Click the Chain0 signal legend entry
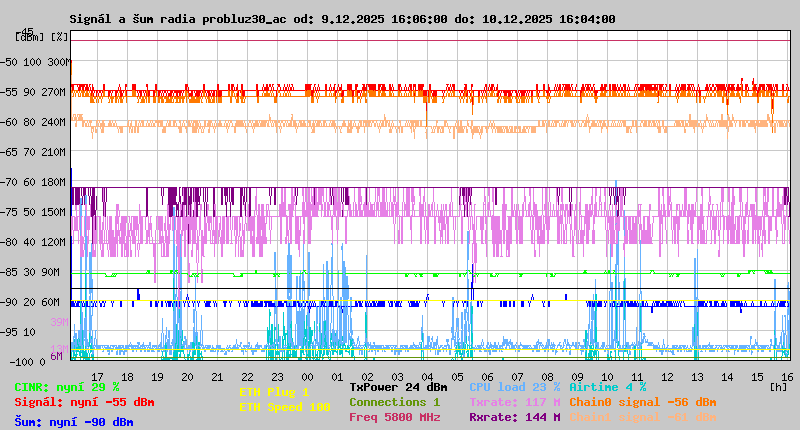The width and height of the screenshot is (800, 430). pos(642,402)
